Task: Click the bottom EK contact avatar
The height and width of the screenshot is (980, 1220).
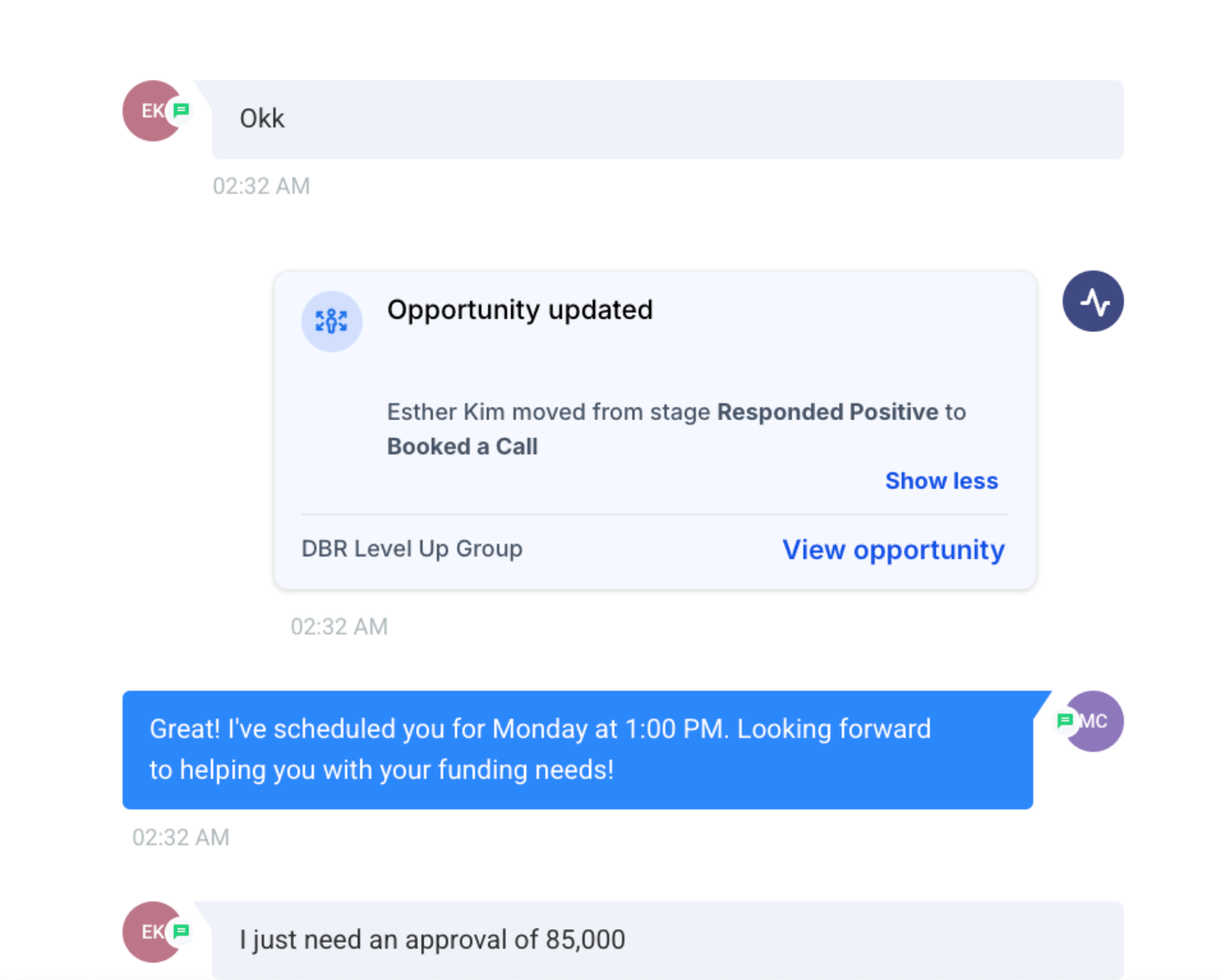Action: (152, 932)
